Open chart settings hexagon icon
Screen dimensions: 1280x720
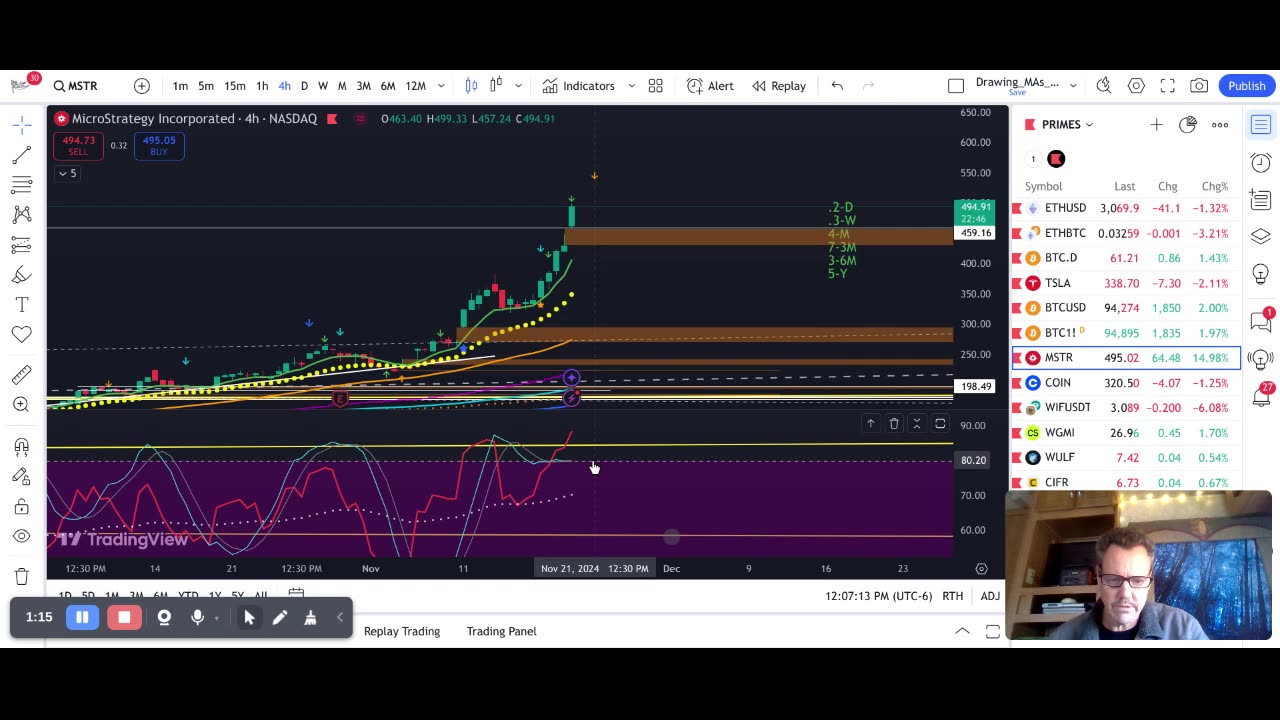[1136, 86]
